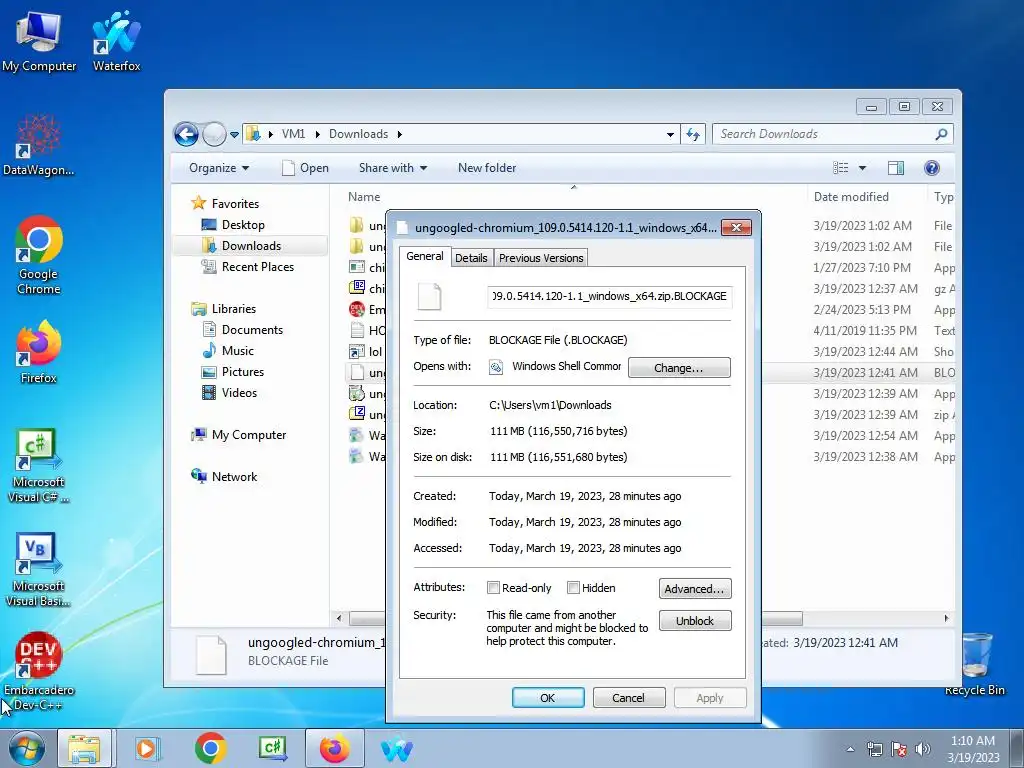Open Waterfox taskbar icon
The height and width of the screenshot is (768, 1024).
click(397, 749)
